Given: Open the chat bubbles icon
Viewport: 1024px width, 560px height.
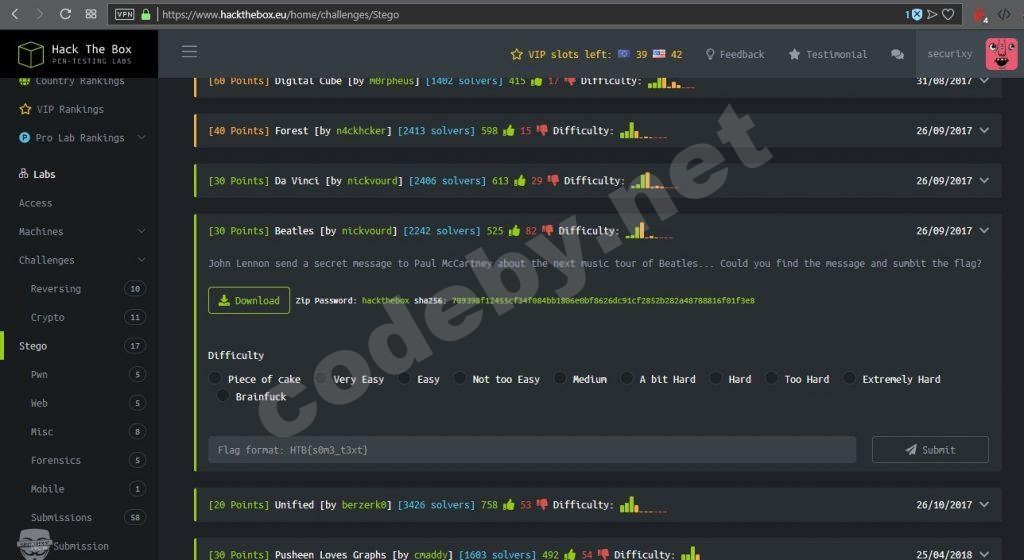Looking at the screenshot, I should tap(897, 54).
